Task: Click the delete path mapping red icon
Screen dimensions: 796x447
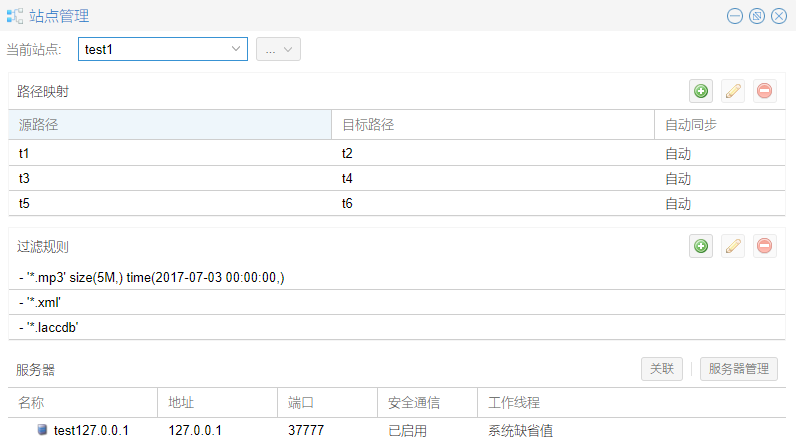Action: coord(764,91)
